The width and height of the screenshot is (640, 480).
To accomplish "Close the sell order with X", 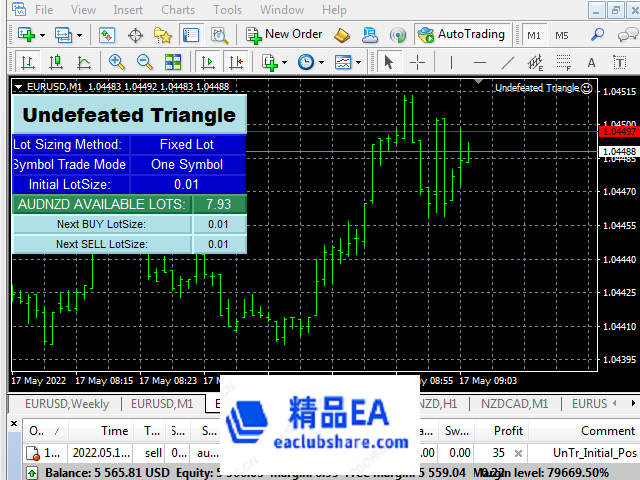I will tap(518, 453).
